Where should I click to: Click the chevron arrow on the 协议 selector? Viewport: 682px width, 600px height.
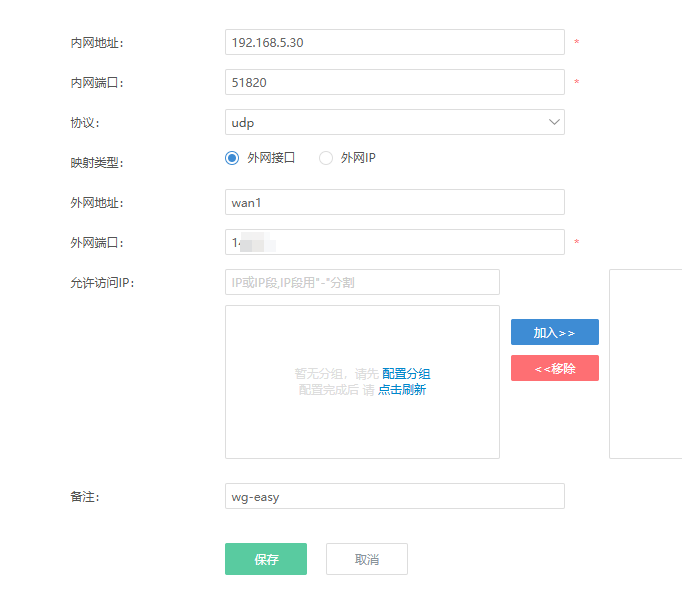pos(554,122)
